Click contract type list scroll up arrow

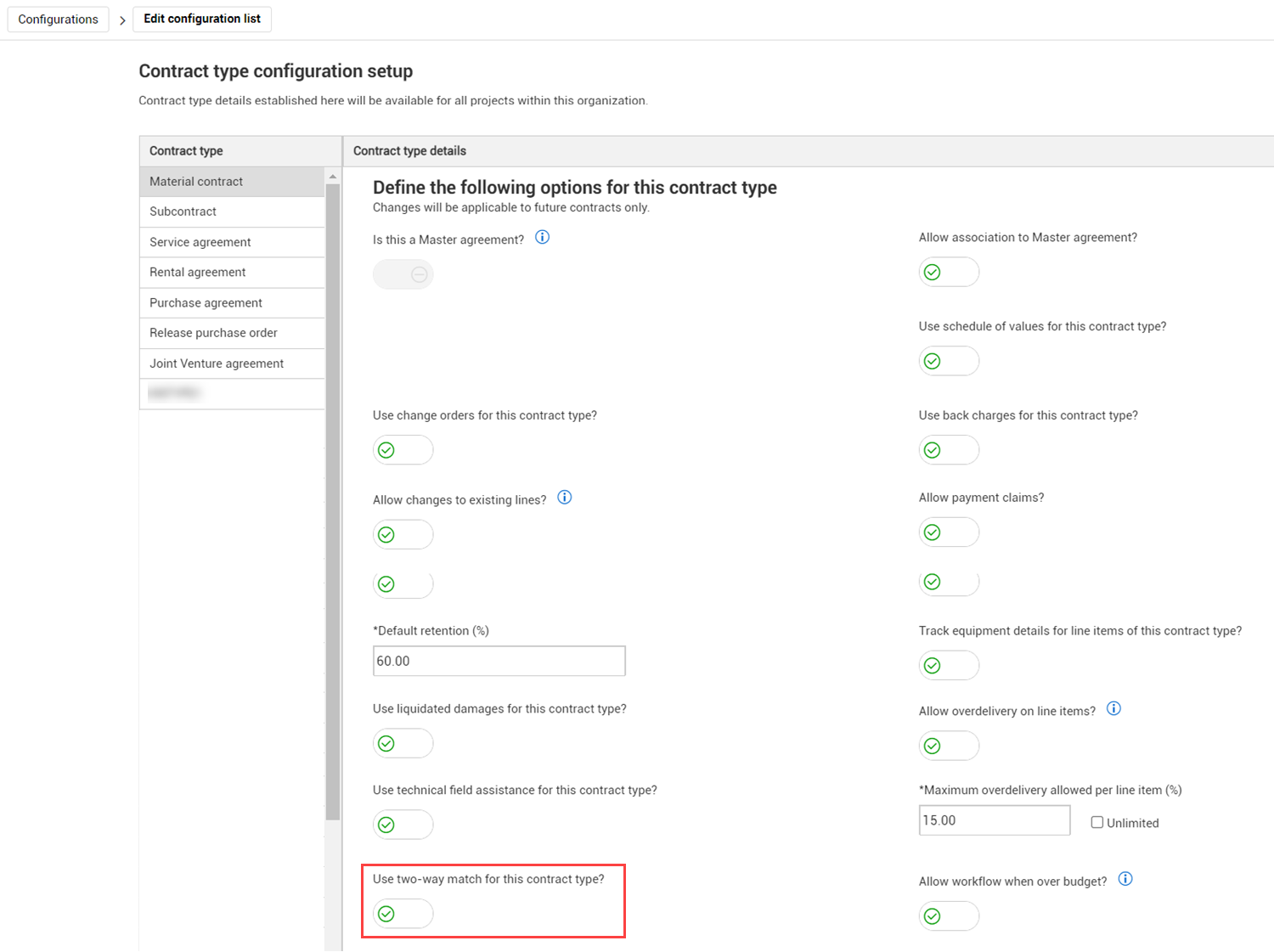(333, 177)
